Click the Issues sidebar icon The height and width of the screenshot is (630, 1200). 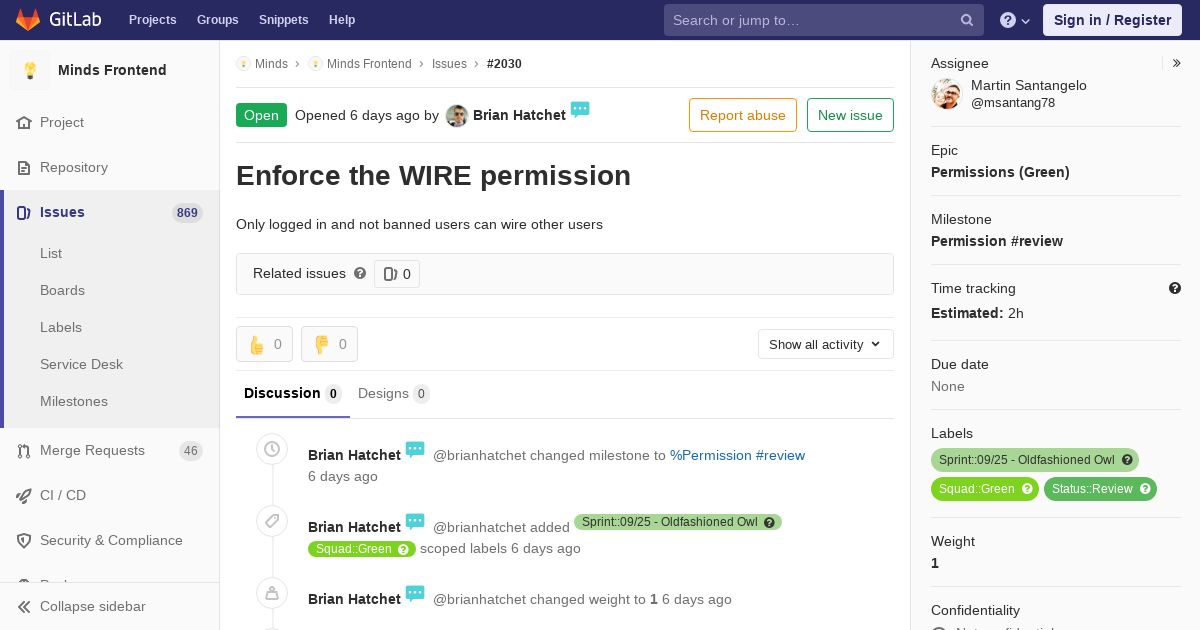pyautogui.click(x=24, y=213)
